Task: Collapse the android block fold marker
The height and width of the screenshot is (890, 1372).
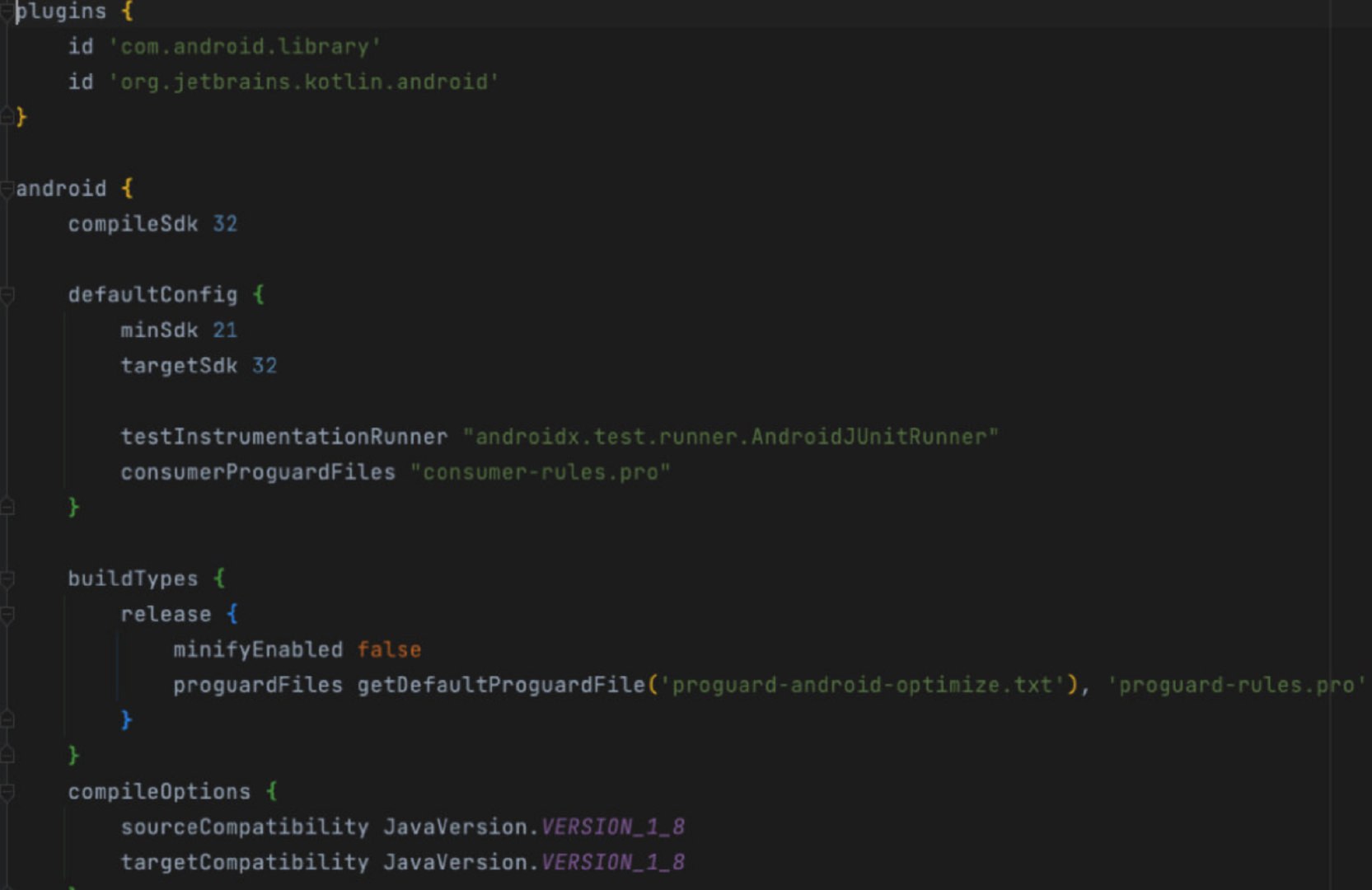Action: pyautogui.click(x=7, y=188)
